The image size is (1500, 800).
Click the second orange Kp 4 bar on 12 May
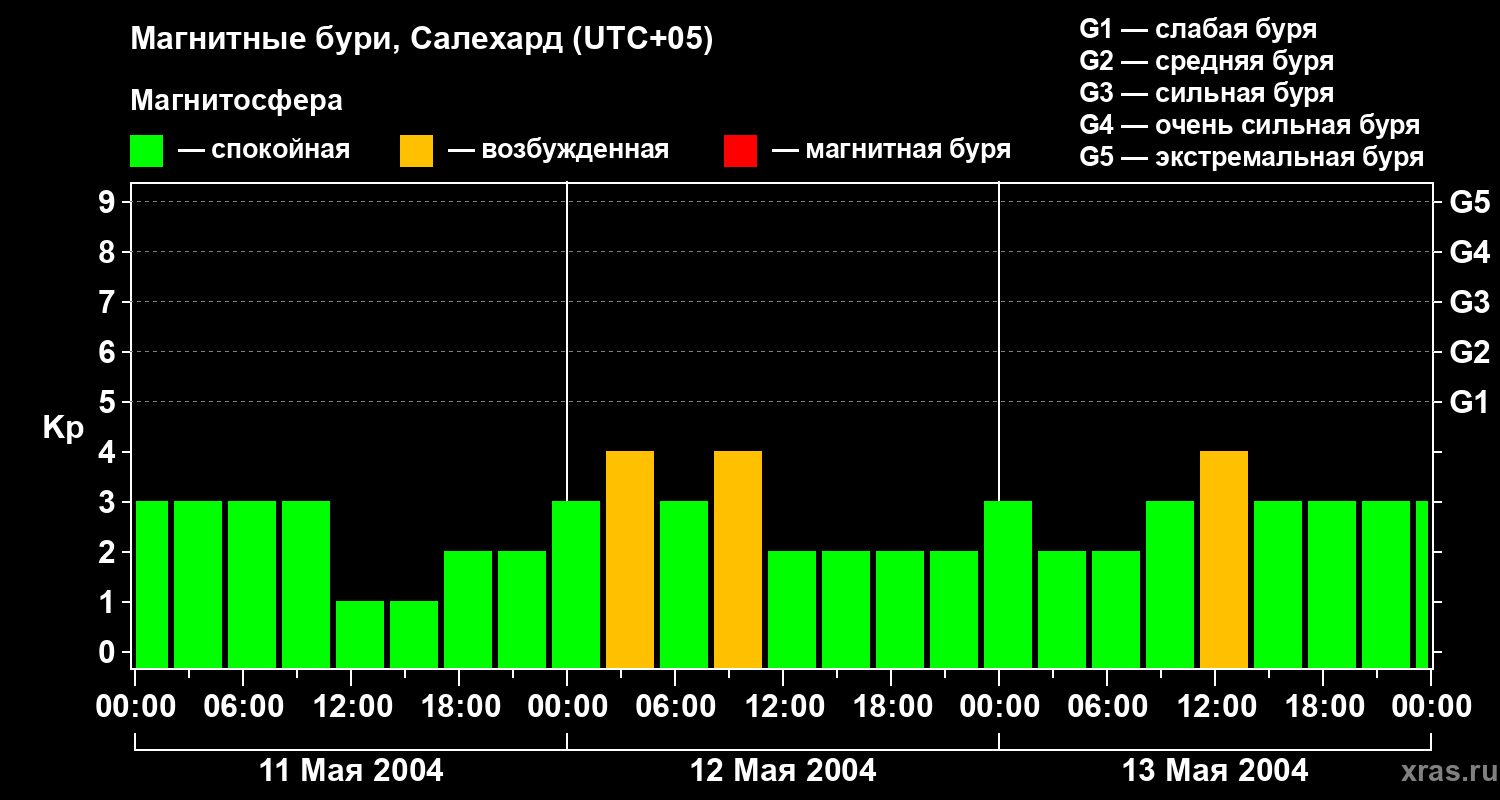pos(738,560)
